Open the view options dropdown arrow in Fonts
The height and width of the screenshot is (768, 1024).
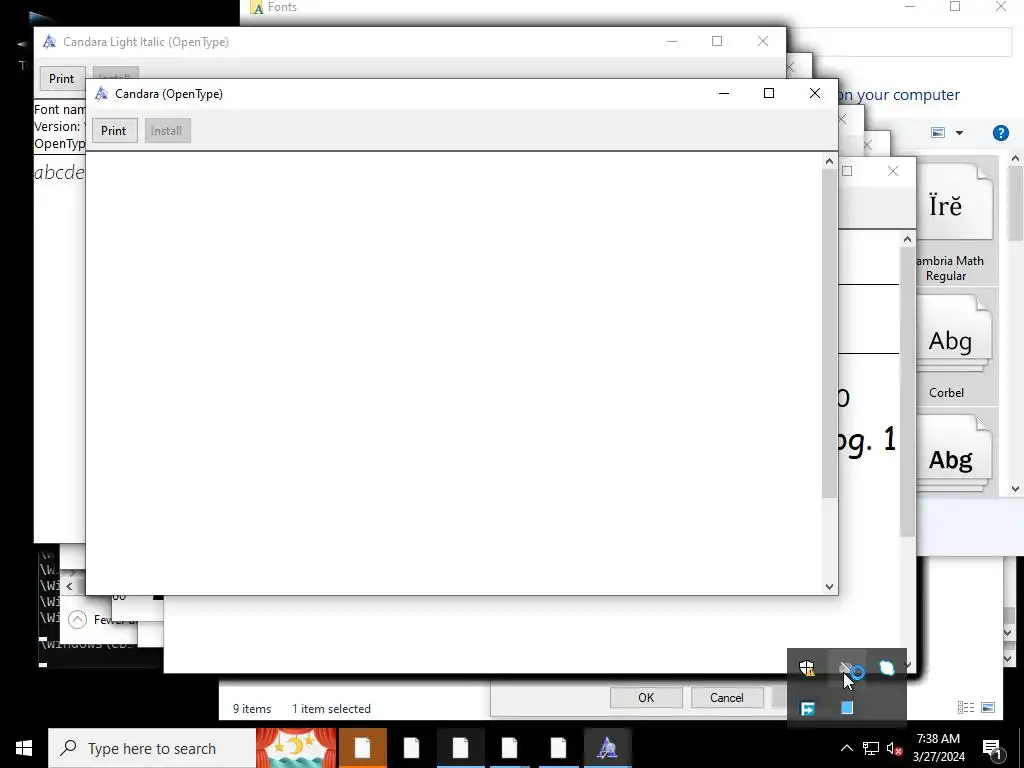click(959, 133)
